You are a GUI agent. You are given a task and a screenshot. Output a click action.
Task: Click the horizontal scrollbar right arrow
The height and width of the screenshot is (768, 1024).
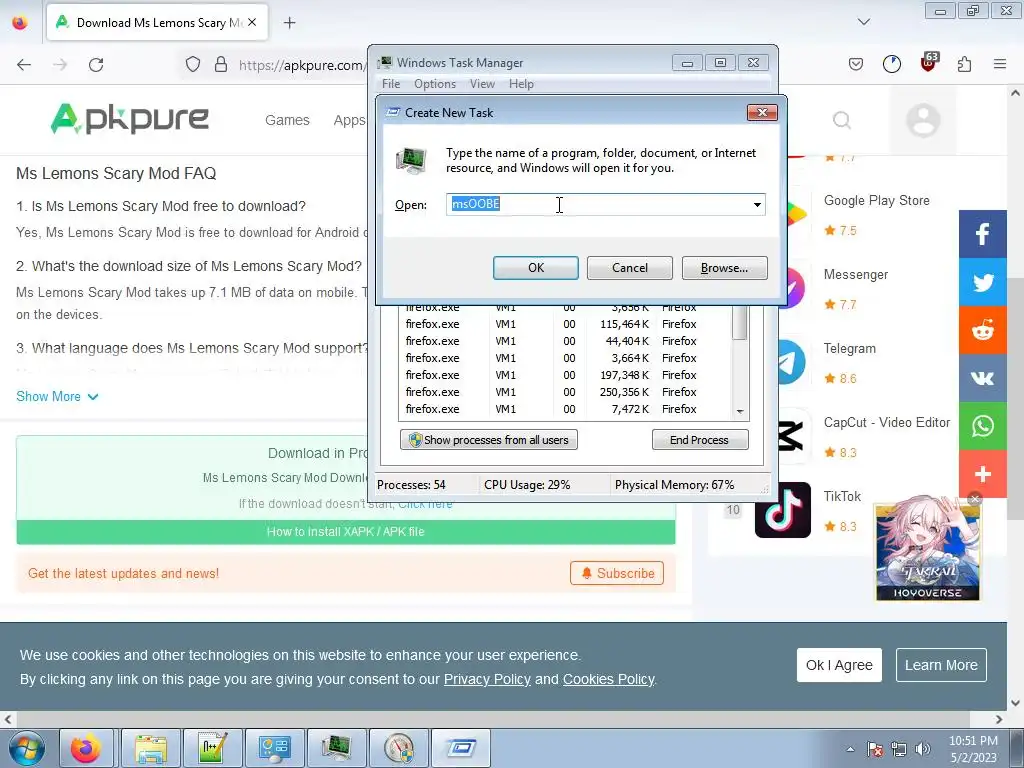(999, 719)
